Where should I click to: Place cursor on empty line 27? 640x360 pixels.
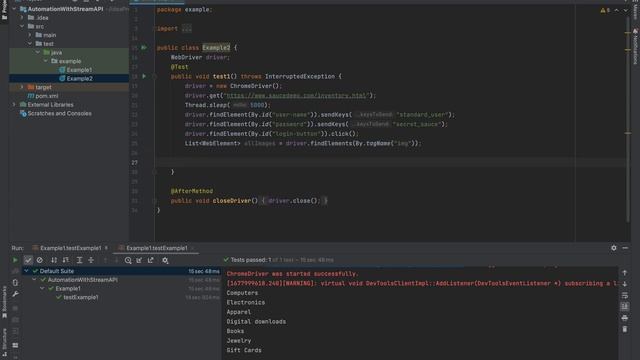point(392,162)
